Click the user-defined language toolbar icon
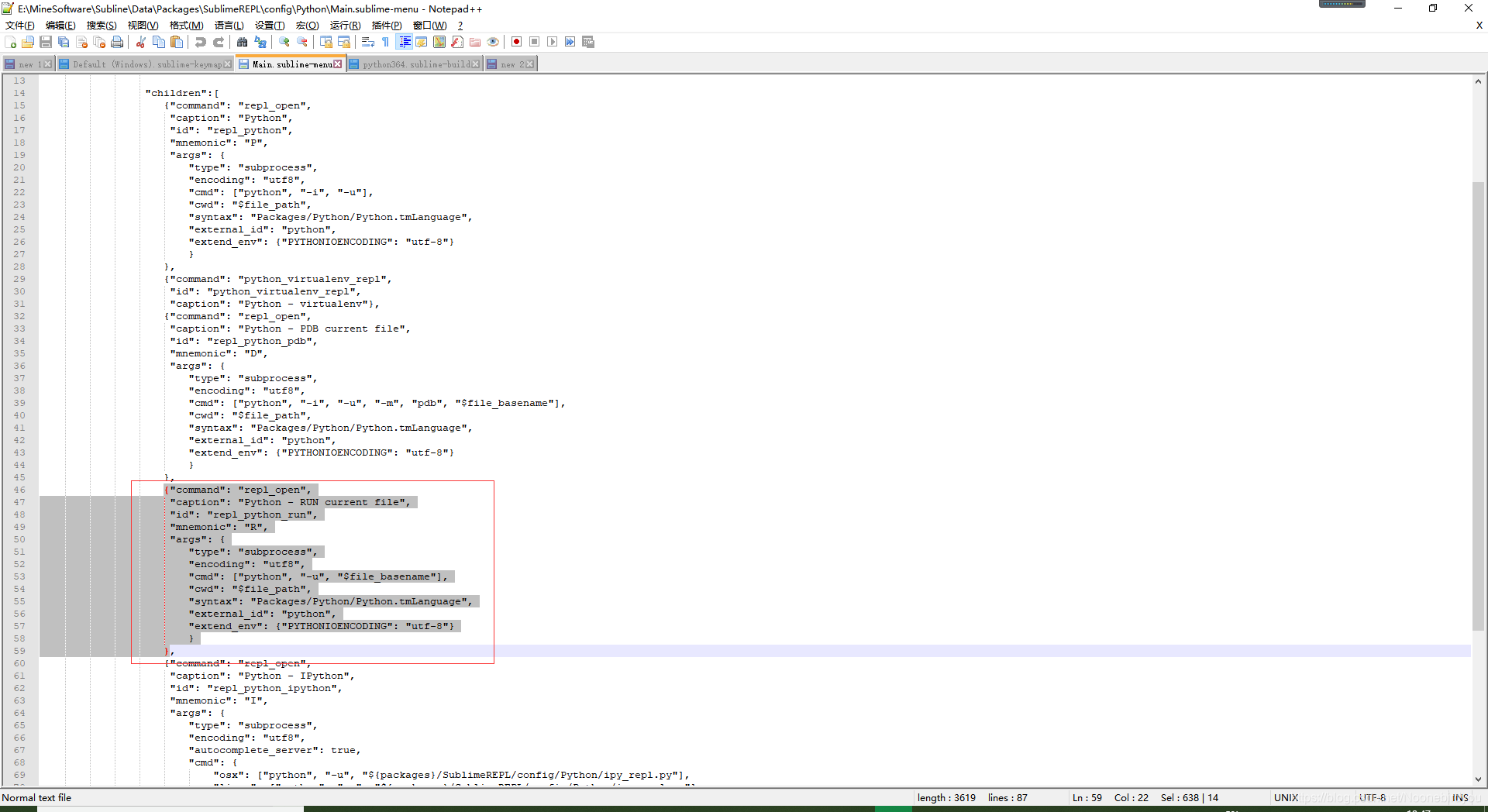The width and height of the screenshot is (1488, 812). (x=422, y=42)
